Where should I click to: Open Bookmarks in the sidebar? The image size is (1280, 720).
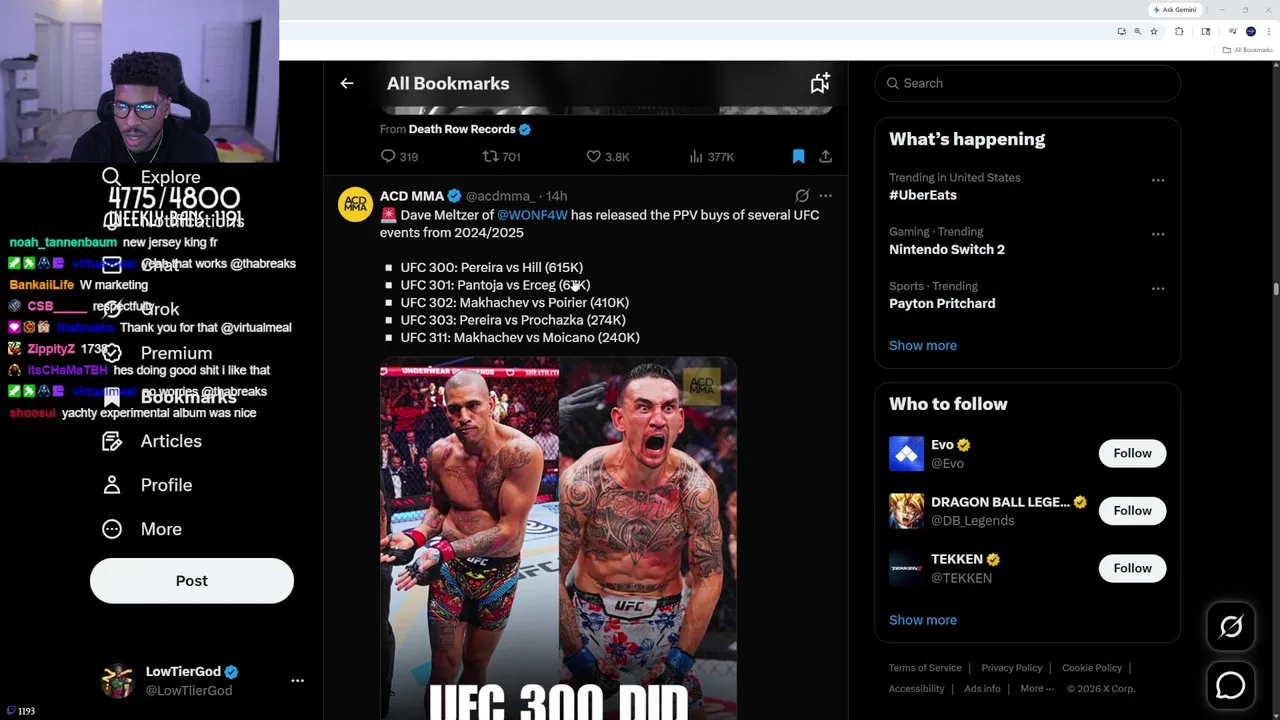[169, 397]
